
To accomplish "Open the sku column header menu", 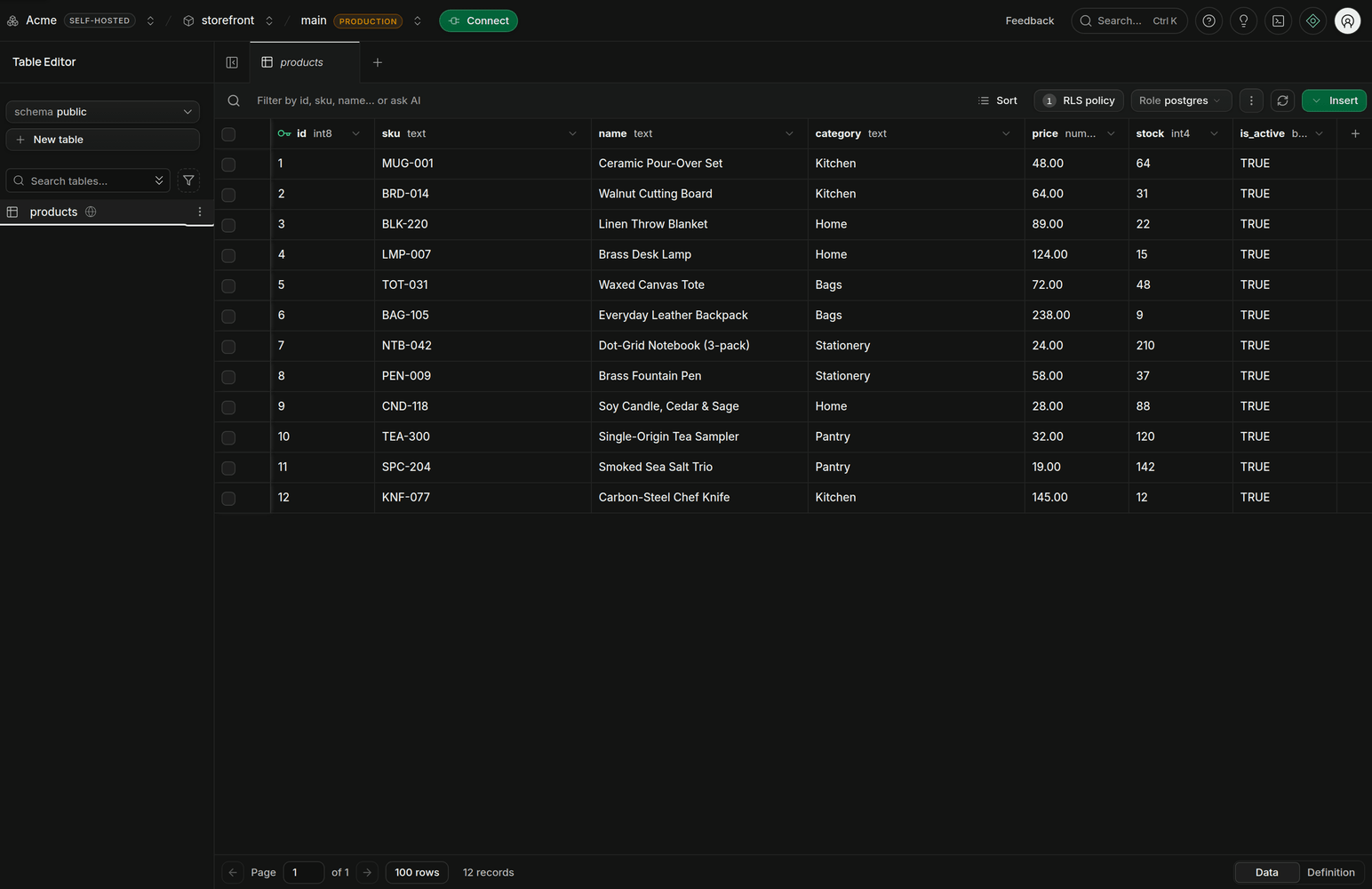I will [572, 133].
